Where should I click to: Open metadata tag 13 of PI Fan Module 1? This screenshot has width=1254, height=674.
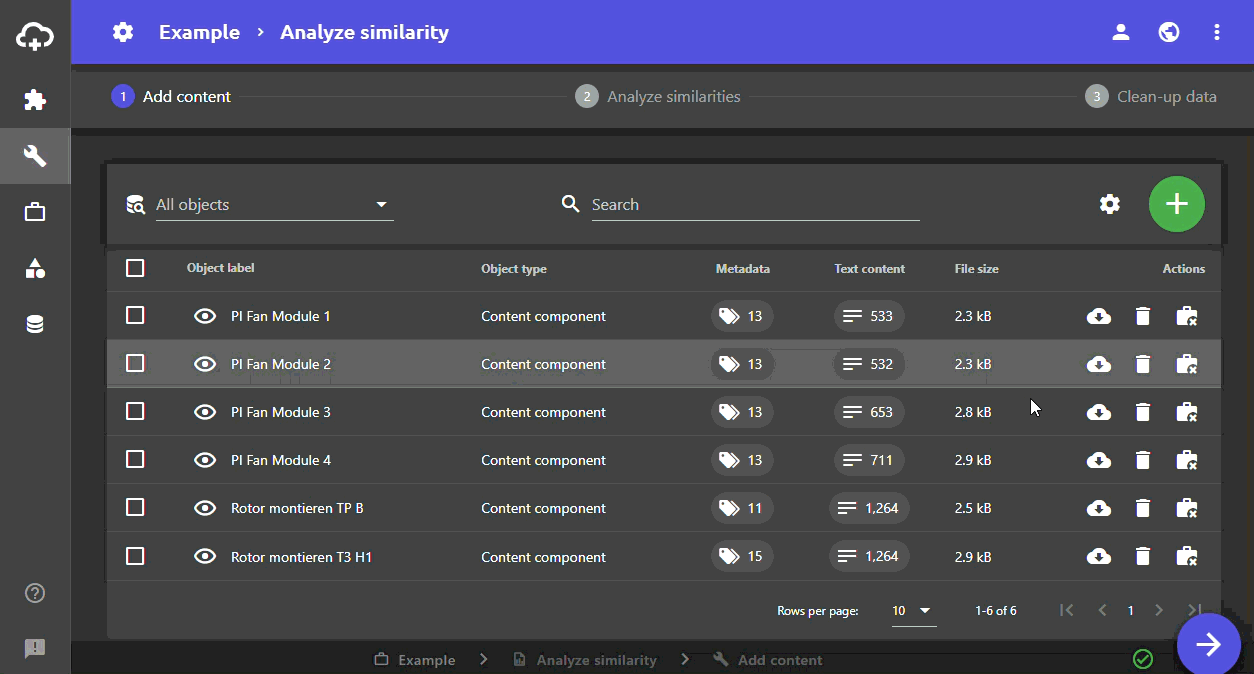click(x=742, y=316)
